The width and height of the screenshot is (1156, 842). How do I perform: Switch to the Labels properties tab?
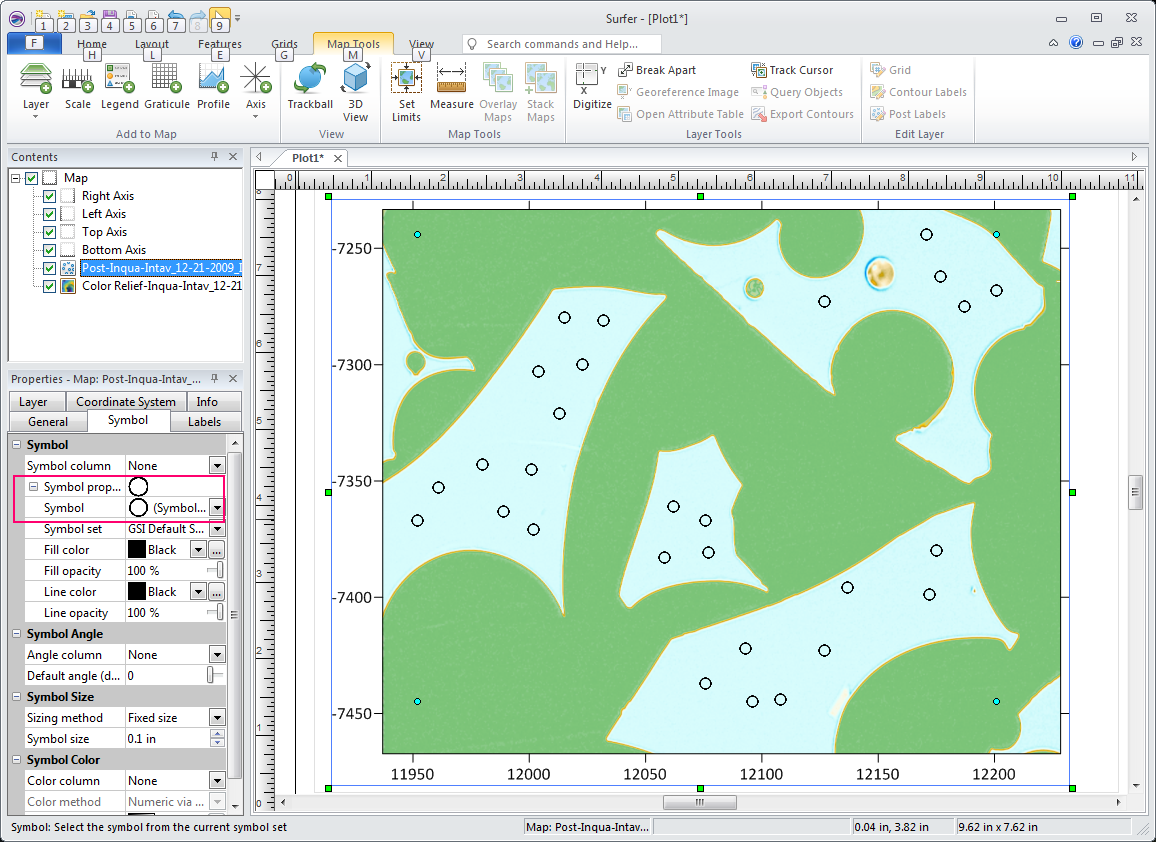coord(204,422)
